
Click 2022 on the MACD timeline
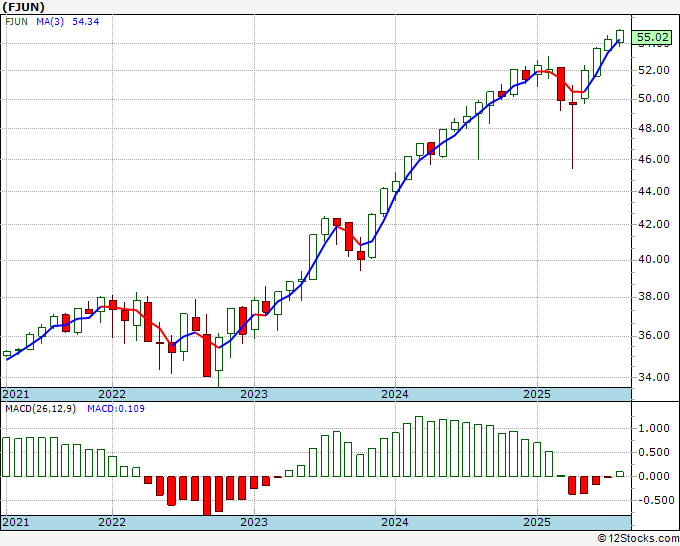pos(112,522)
